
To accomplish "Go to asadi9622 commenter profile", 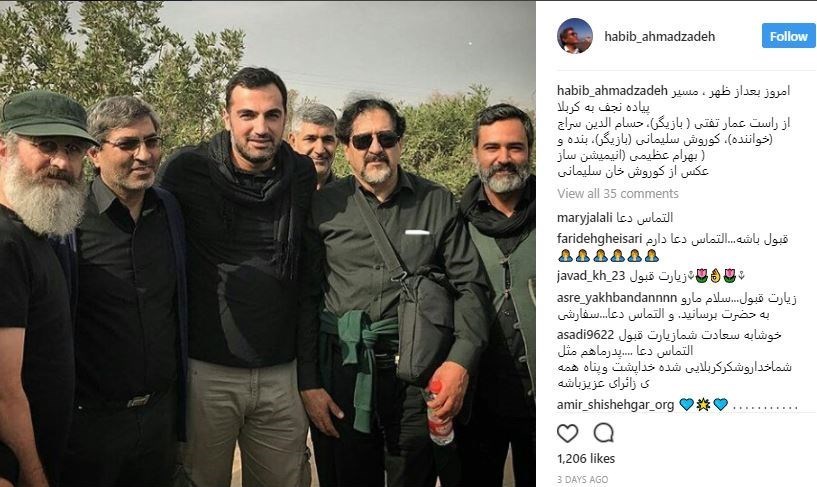I will (586, 335).
